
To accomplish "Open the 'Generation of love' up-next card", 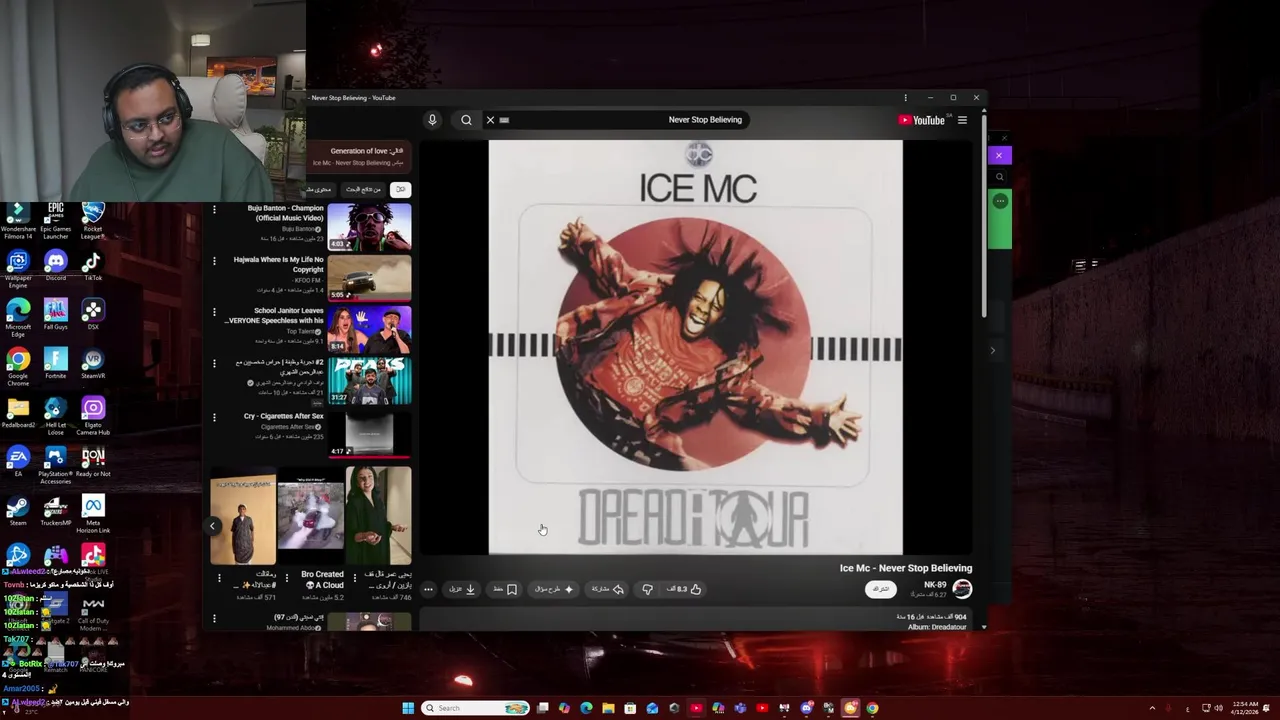I will [x=358, y=156].
